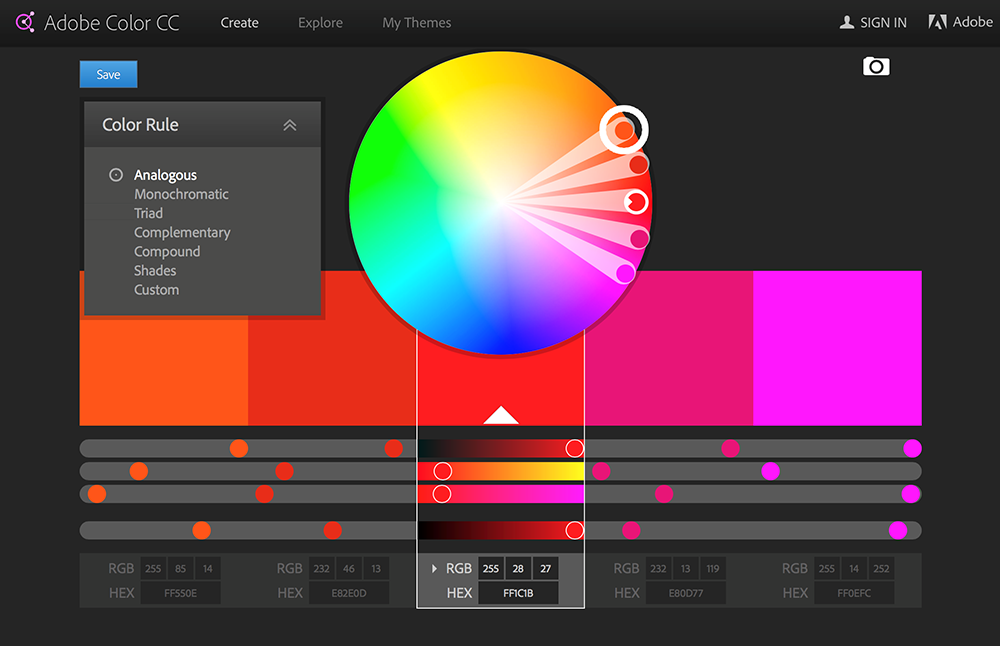Collapse the Color Rule panel
Viewport: 1000px width, 646px height.
coord(289,124)
